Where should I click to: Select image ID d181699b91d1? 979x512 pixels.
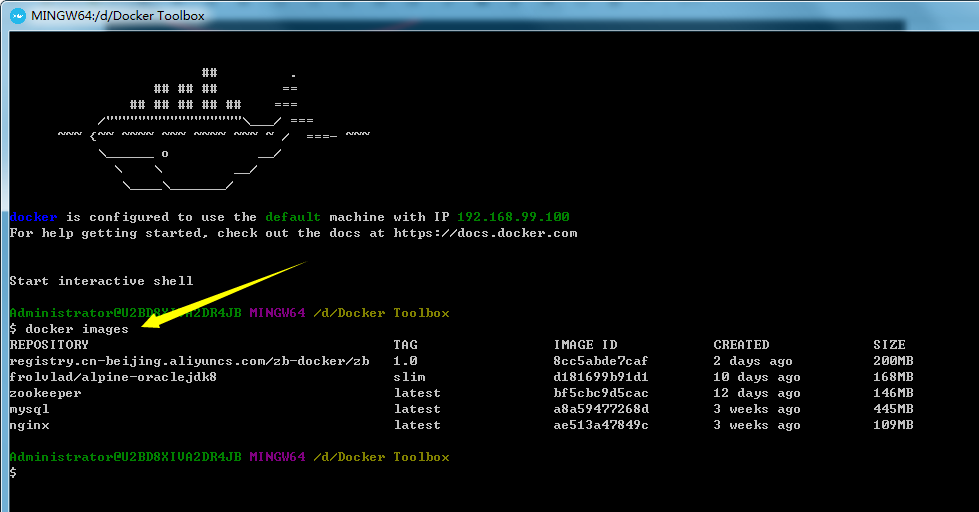601,377
